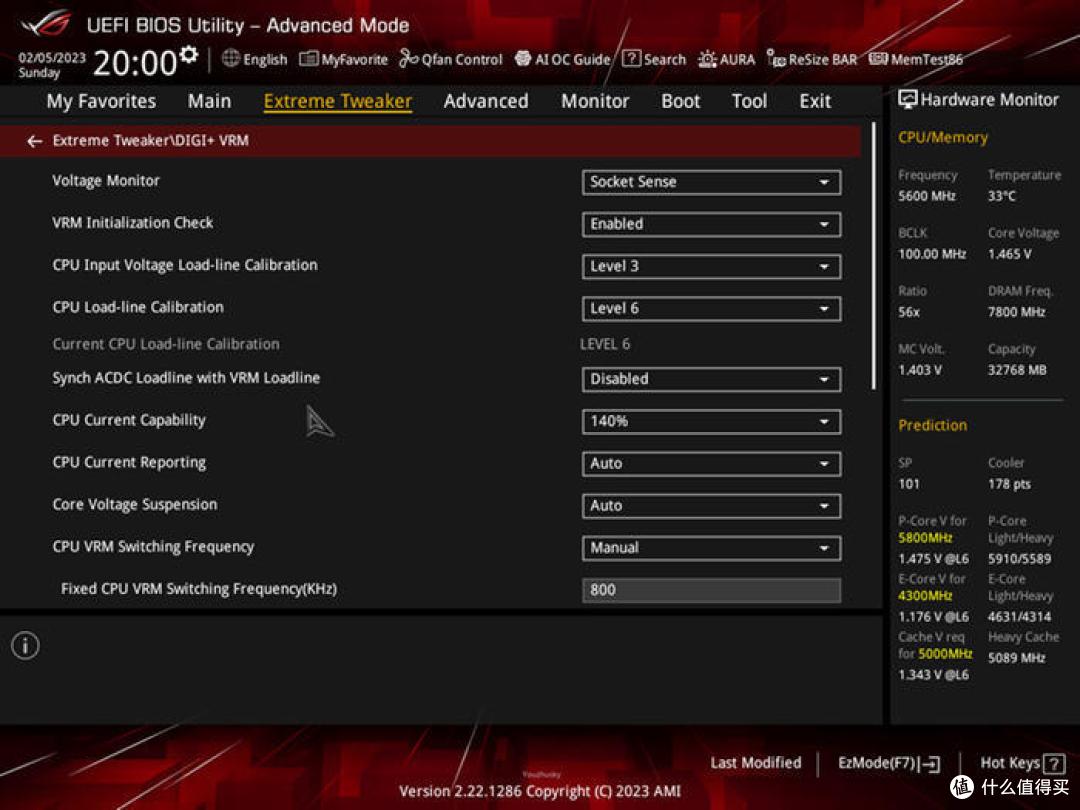Image resolution: width=1080 pixels, height=810 pixels.
Task: Open CPU Input Voltage Load-line Calibration dropdown
Action: (x=711, y=267)
